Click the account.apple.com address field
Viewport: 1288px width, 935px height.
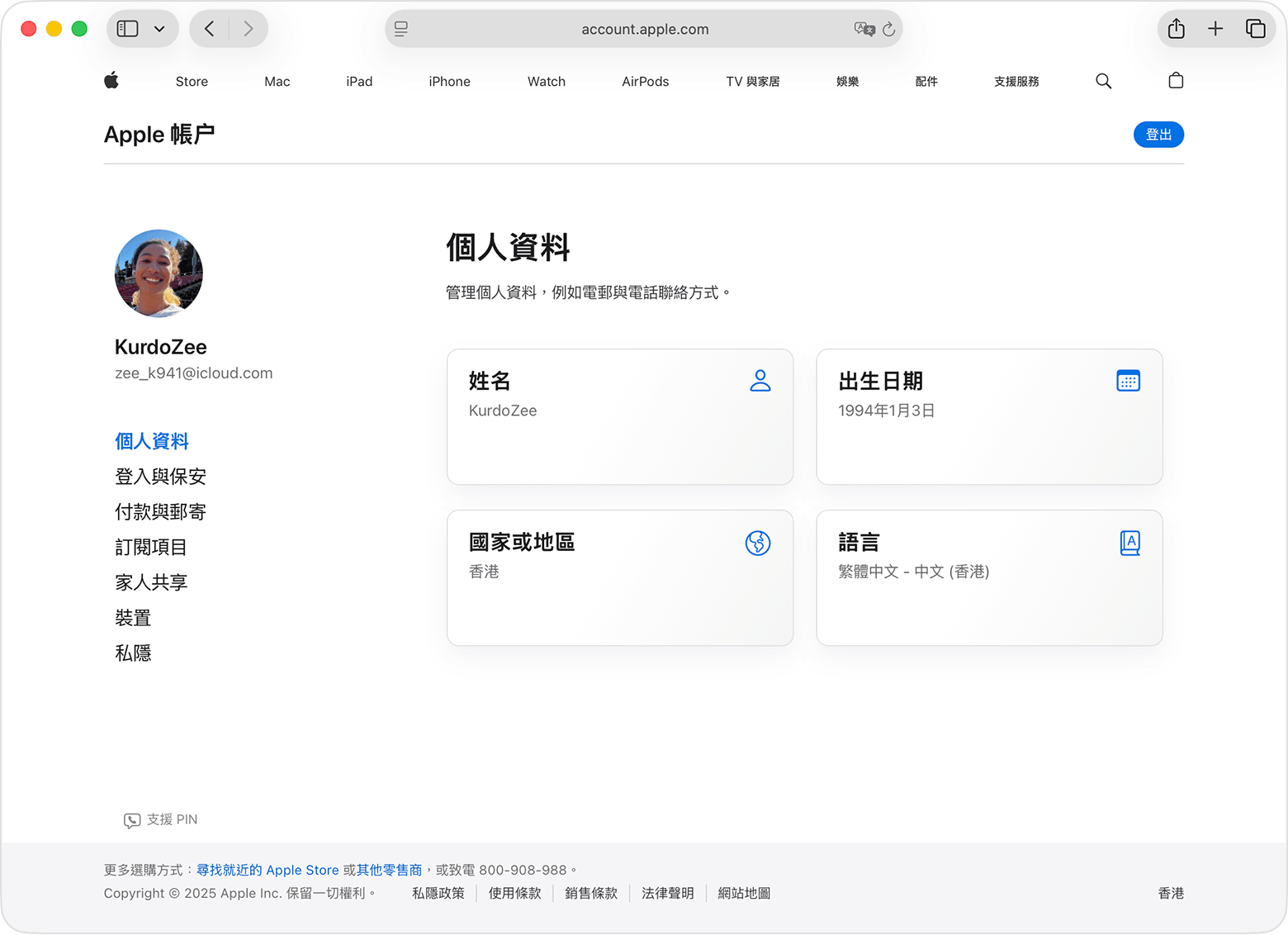point(644,29)
